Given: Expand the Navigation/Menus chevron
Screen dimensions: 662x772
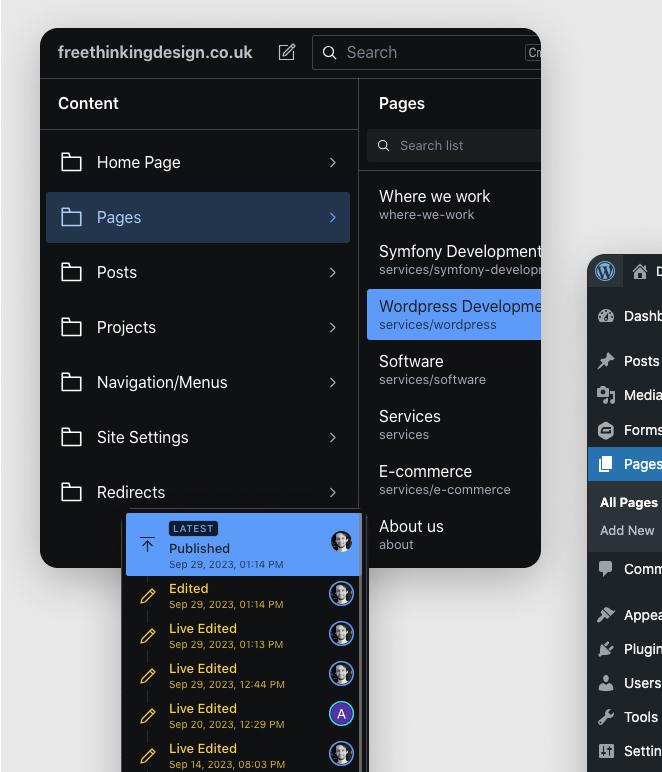Looking at the screenshot, I should pyautogui.click(x=333, y=383).
